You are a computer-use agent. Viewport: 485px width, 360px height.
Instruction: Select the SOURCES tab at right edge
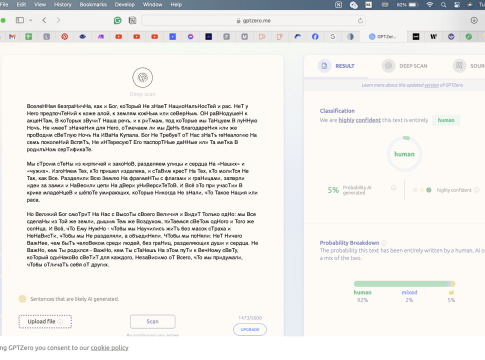coord(469,66)
